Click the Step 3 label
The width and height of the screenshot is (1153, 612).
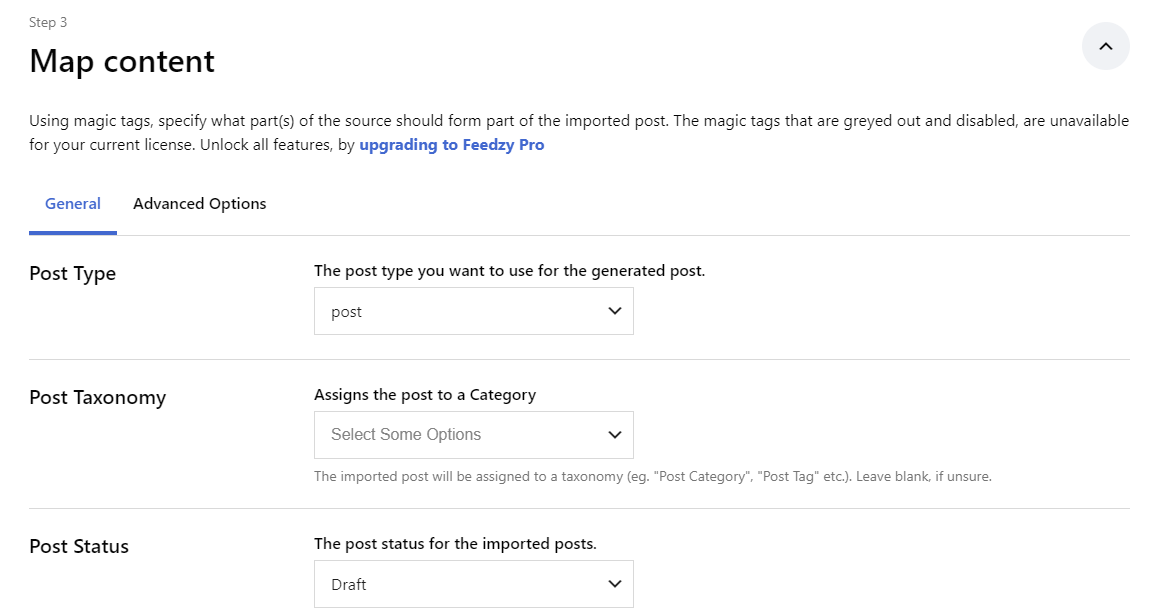tap(48, 21)
